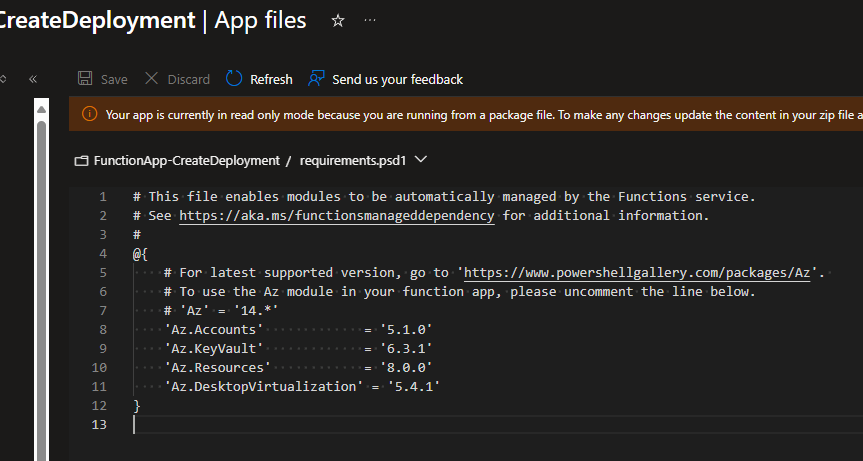Click FunctionApp-CreateDeployment breadcrumb
The image size is (863, 461).
(187, 161)
